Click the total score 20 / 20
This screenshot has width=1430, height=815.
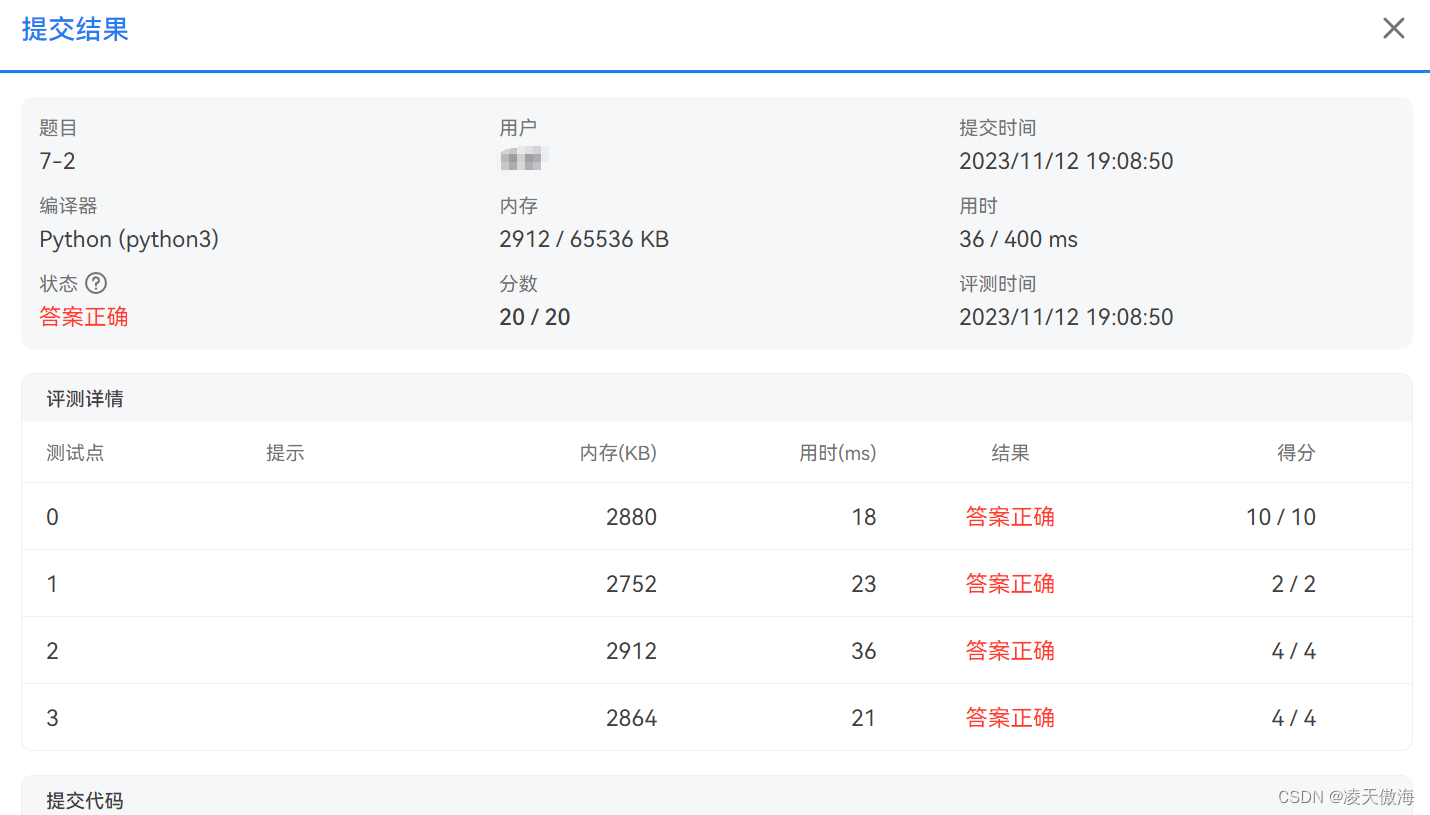[x=535, y=317]
